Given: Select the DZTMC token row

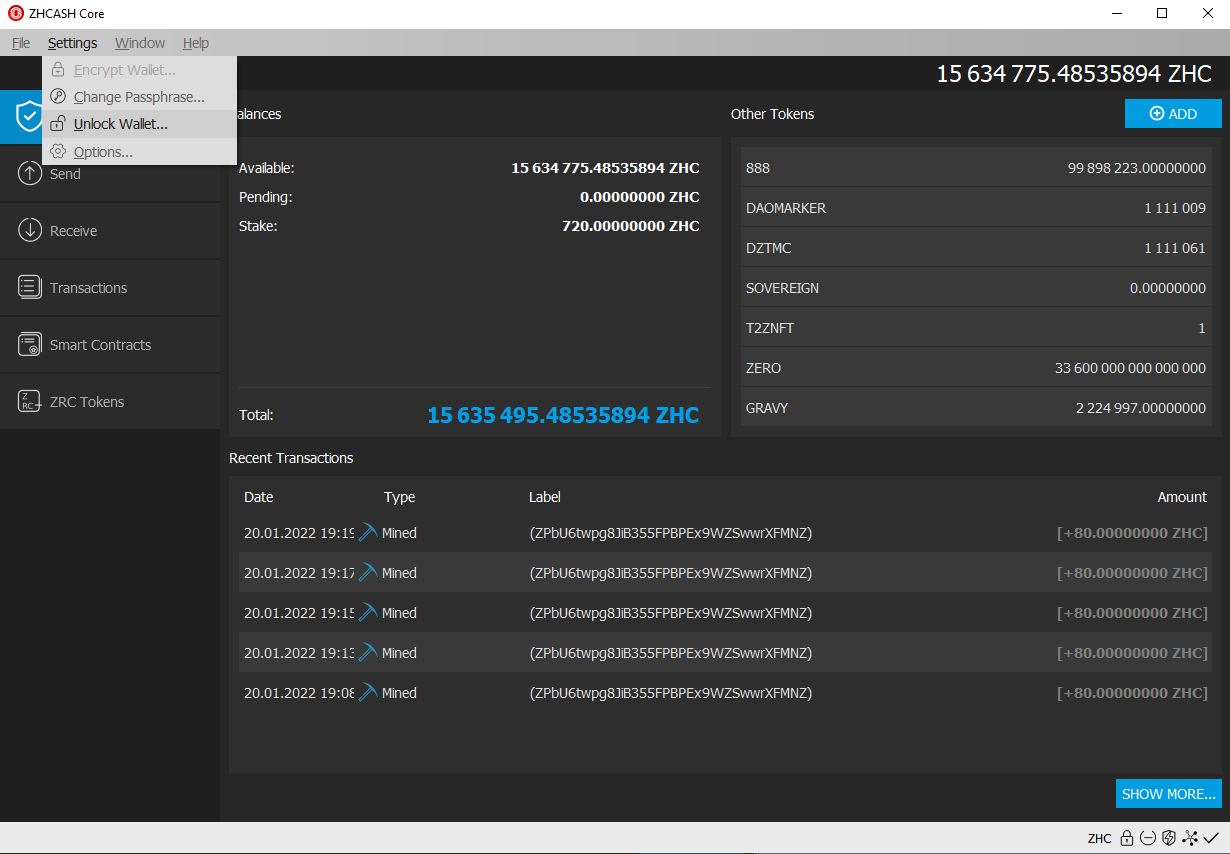Looking at the screenshot, I should pyautogui.click(x=976, y=248).
